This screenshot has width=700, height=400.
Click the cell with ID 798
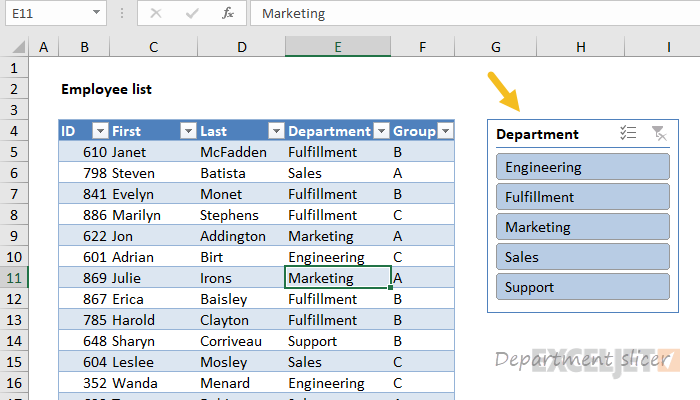[84, 173]
